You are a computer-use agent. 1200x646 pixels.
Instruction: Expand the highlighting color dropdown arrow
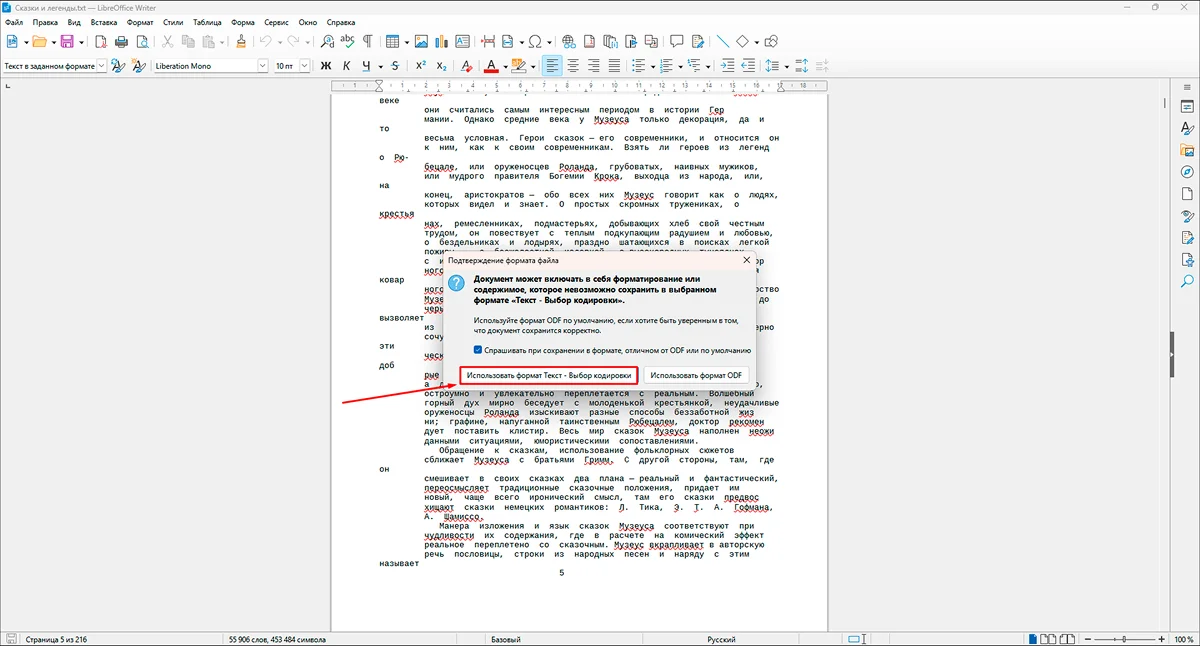coord(533,66)
